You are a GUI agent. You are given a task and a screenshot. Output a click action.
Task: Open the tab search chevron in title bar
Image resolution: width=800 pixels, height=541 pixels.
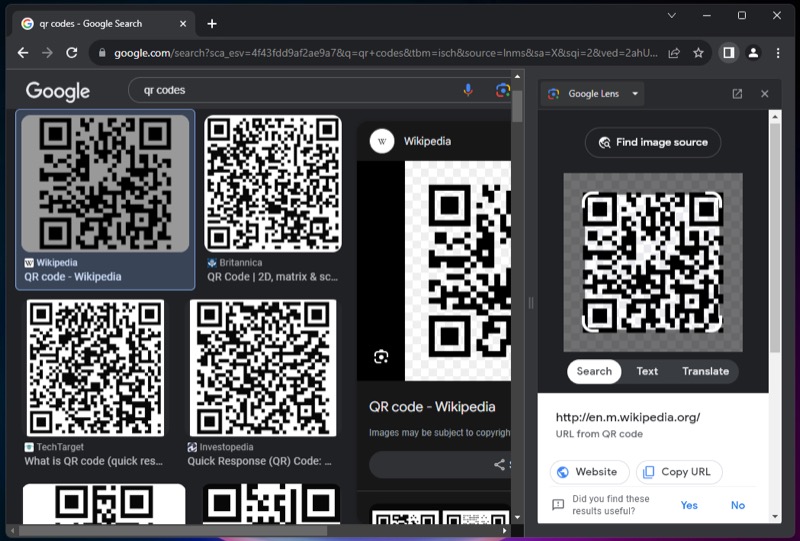[x=672, y=15]
